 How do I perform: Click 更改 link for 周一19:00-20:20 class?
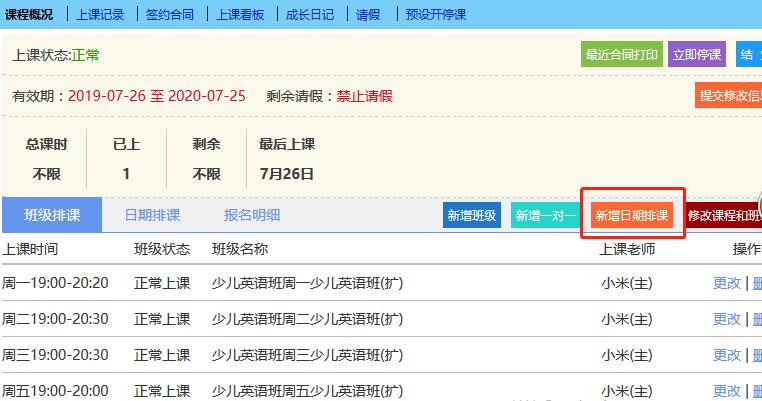click(727, 283)
